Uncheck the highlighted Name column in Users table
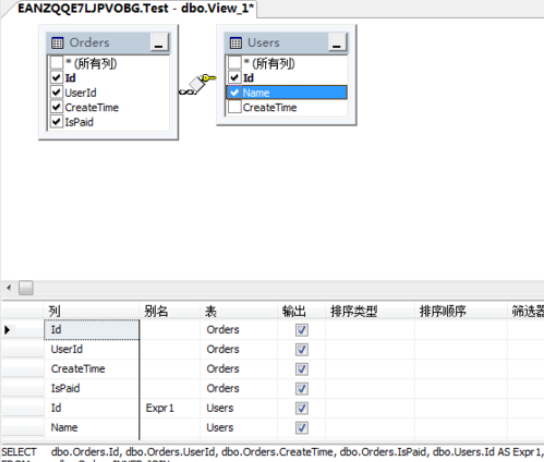This screenshot has height=462, width=547. tap(234, 92)
